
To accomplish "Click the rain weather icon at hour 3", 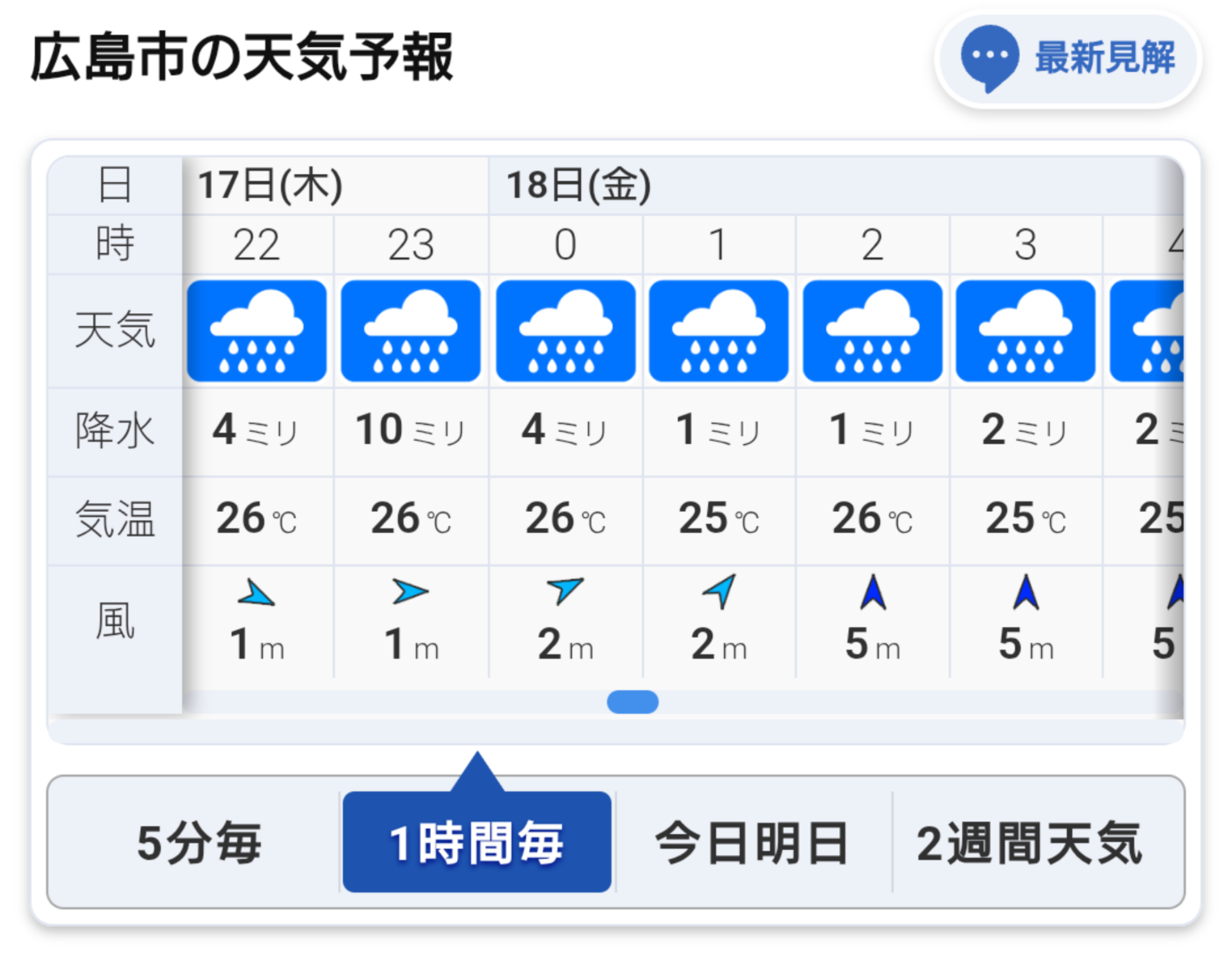I will [x=1025, y=330].
